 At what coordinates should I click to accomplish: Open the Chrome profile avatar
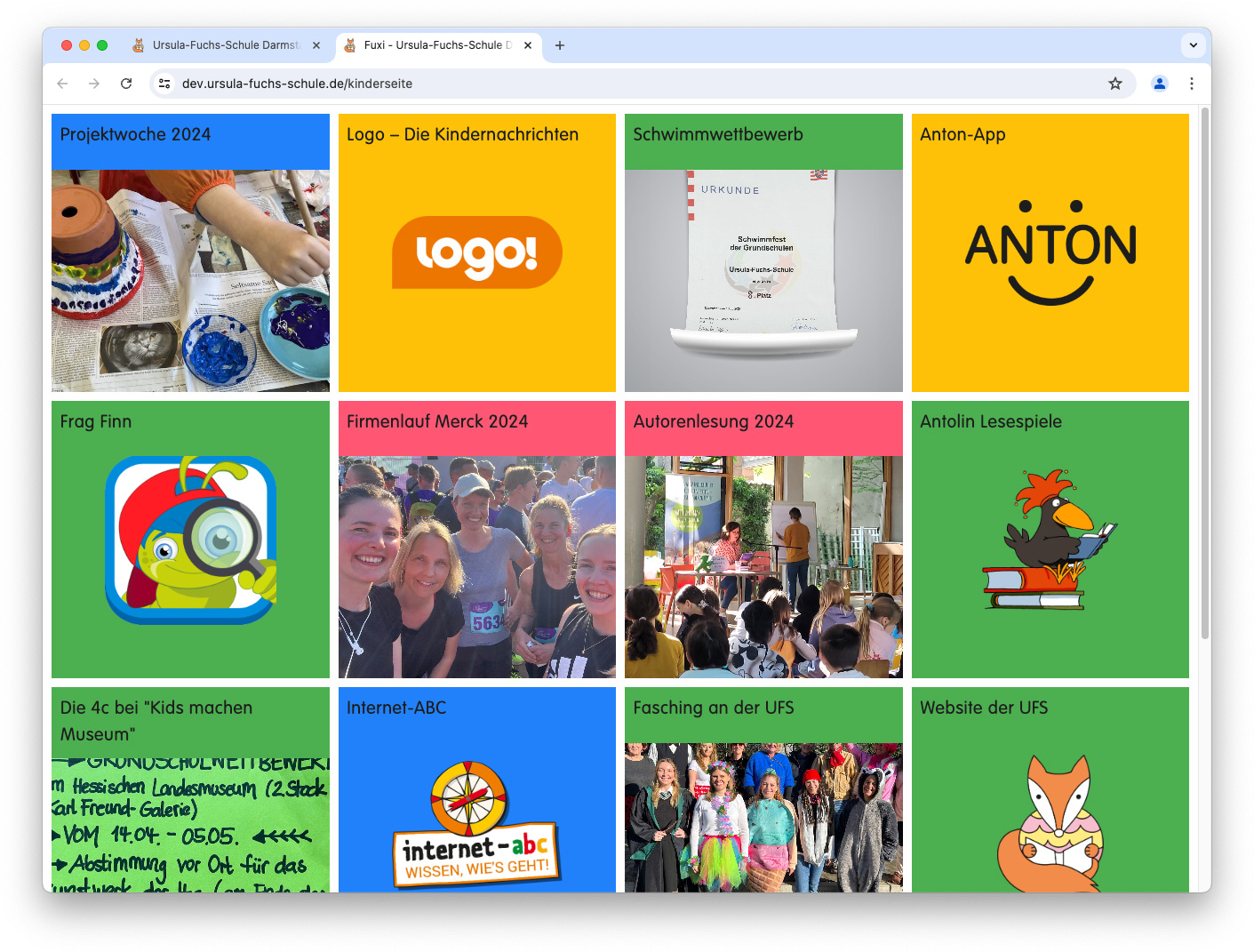pyautogui.click(x=1160, y=84)
